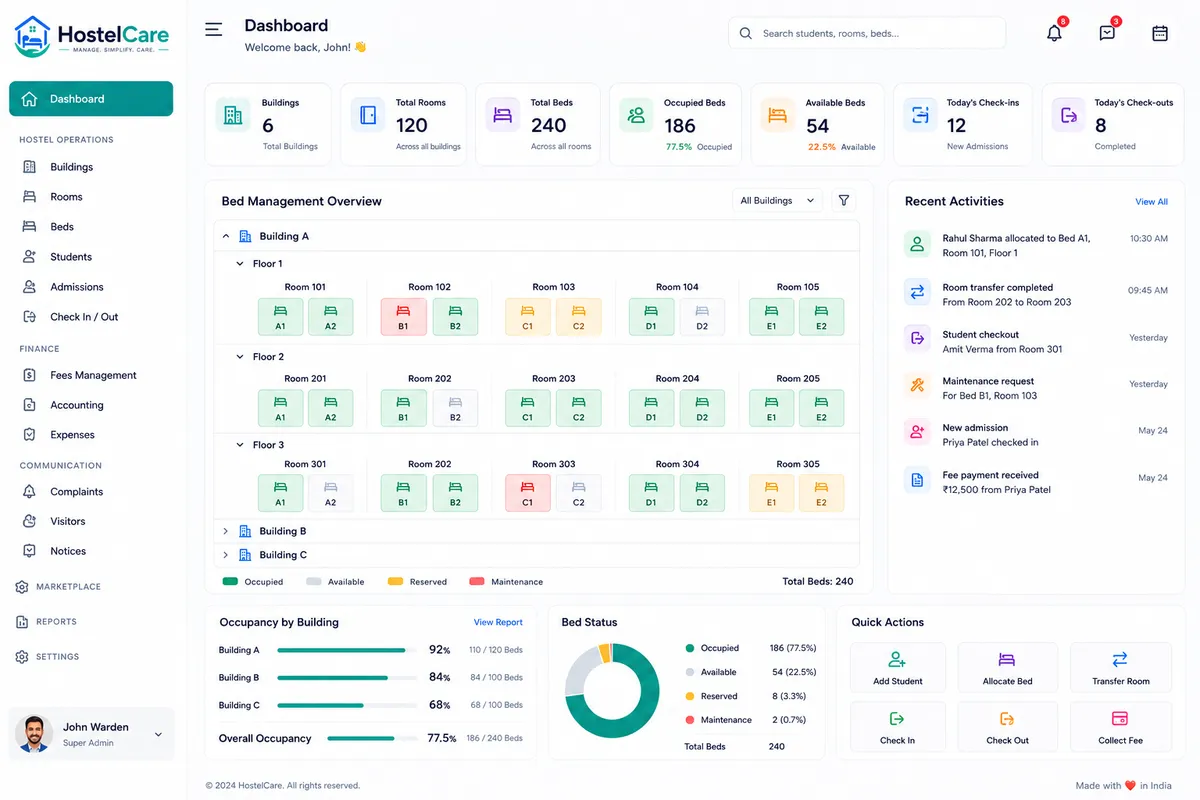The width and height of the screenshot is (1200, 800).
Task: Select available bed A2 in Room 301
Action: pos(331,493)
